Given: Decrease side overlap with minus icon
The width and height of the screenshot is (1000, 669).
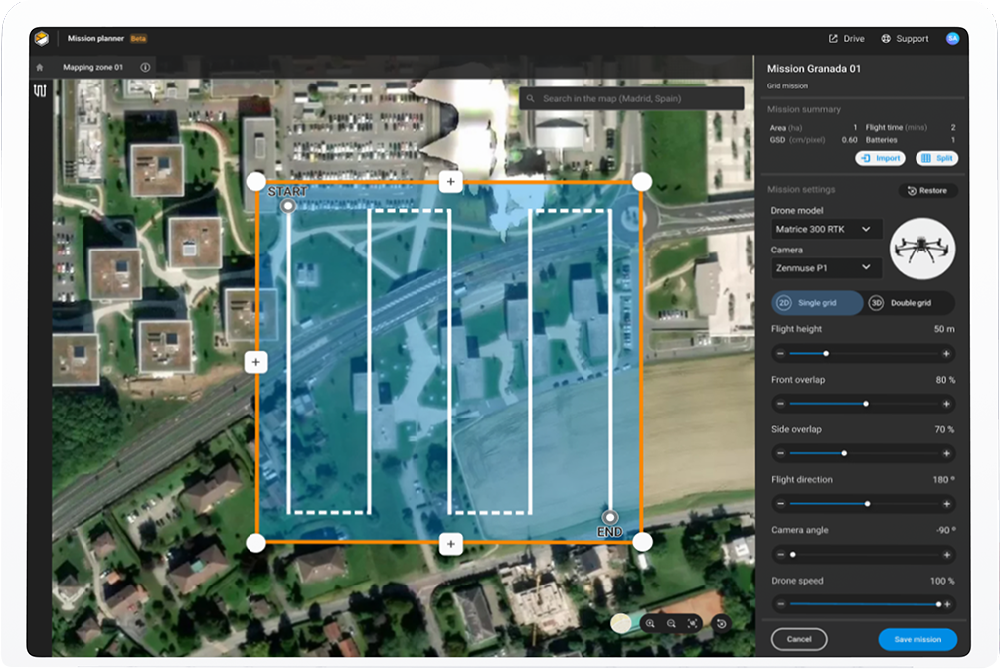Looking at the screenshot, I should [x=780, y=453].
